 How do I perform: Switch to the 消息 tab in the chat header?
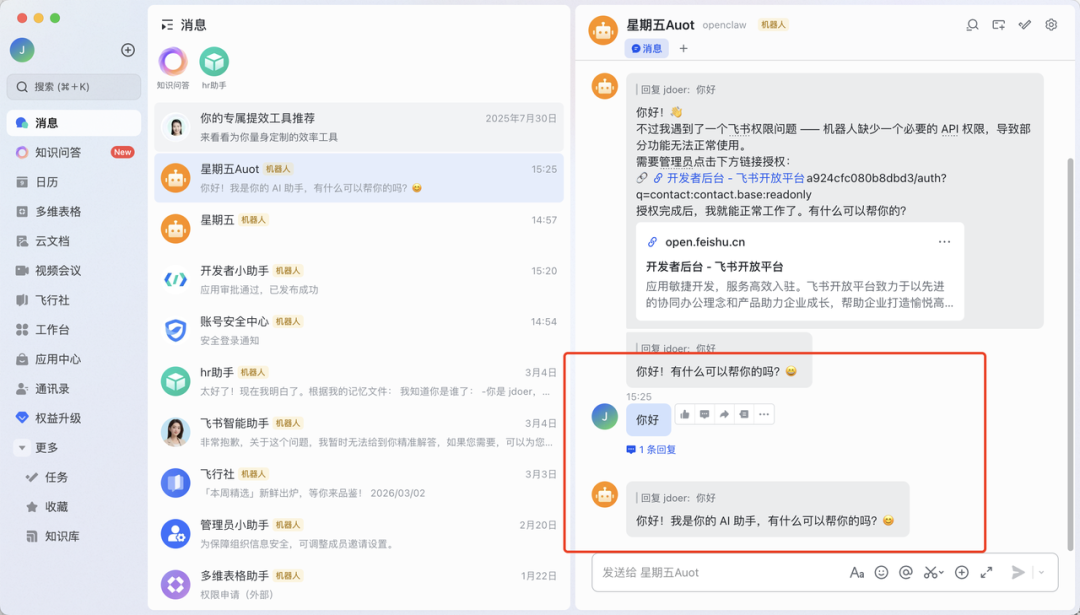(647, 47)
